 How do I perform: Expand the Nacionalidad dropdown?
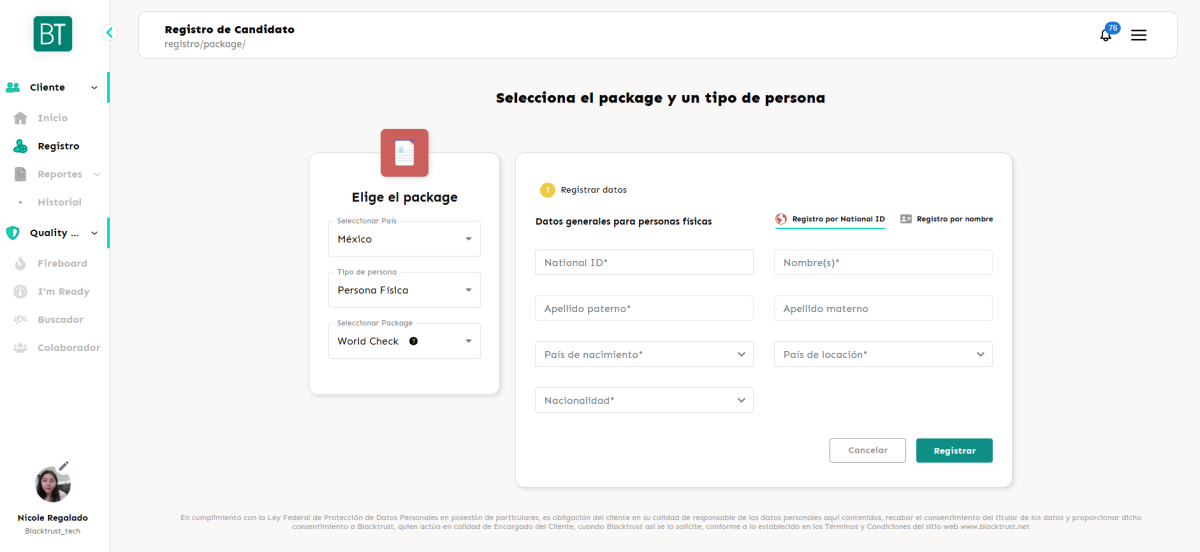[644, 400]
